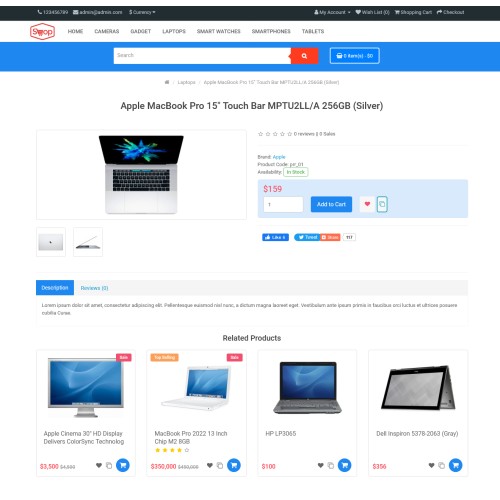
Task: Click the Wish List link in header
Action: click(x=372, y=12)
